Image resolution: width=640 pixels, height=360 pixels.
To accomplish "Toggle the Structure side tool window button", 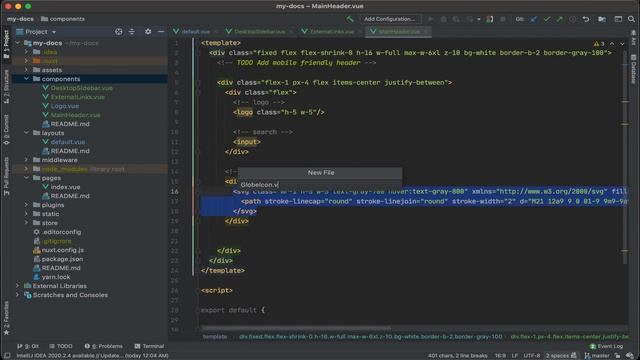I will click(6, 87).
